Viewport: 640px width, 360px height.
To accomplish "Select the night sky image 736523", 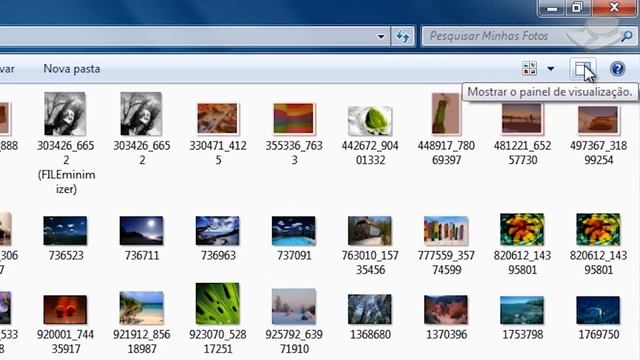I will 65,231.
